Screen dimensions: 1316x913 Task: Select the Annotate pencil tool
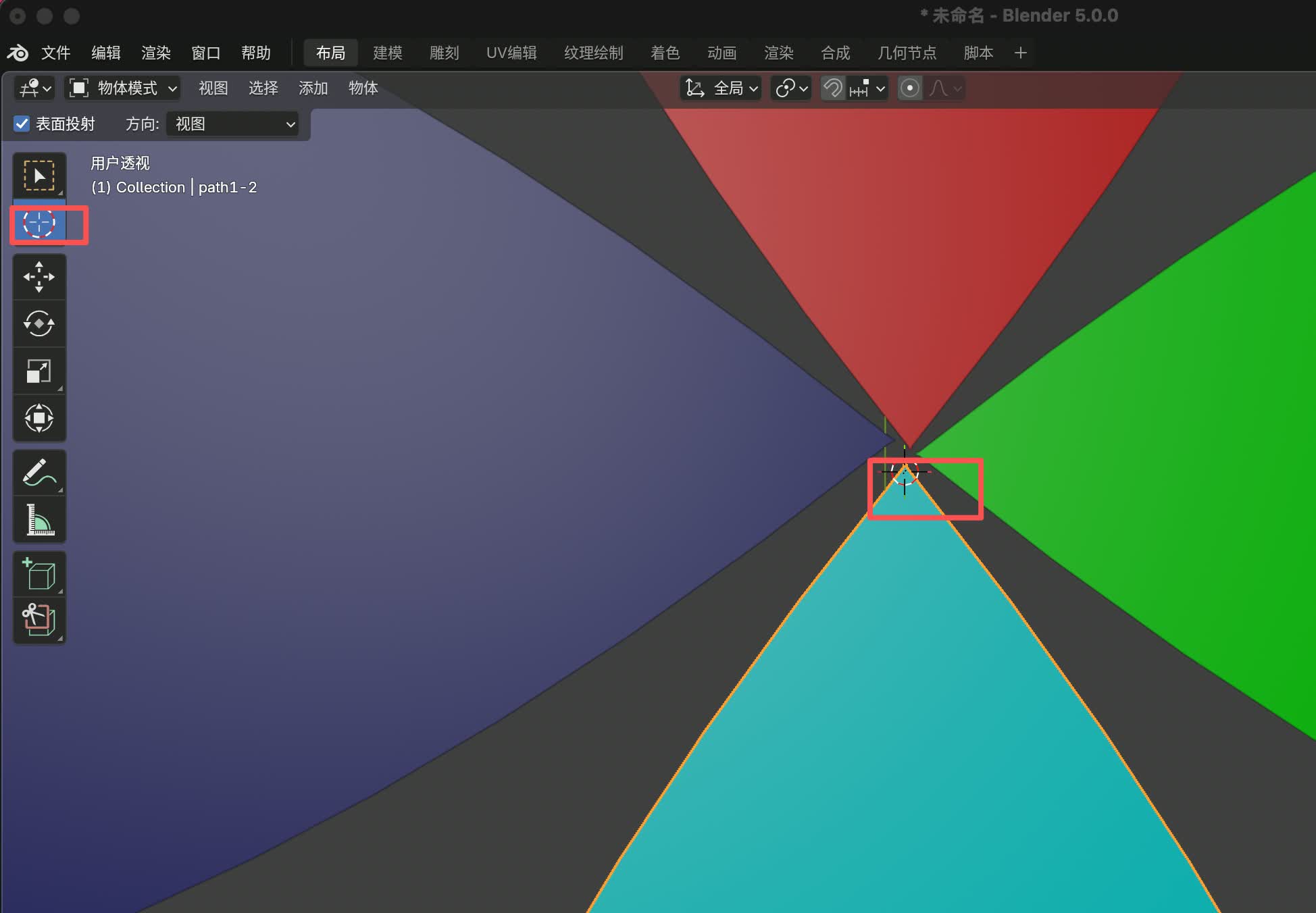pyautogui.click(x=39, y=473)
